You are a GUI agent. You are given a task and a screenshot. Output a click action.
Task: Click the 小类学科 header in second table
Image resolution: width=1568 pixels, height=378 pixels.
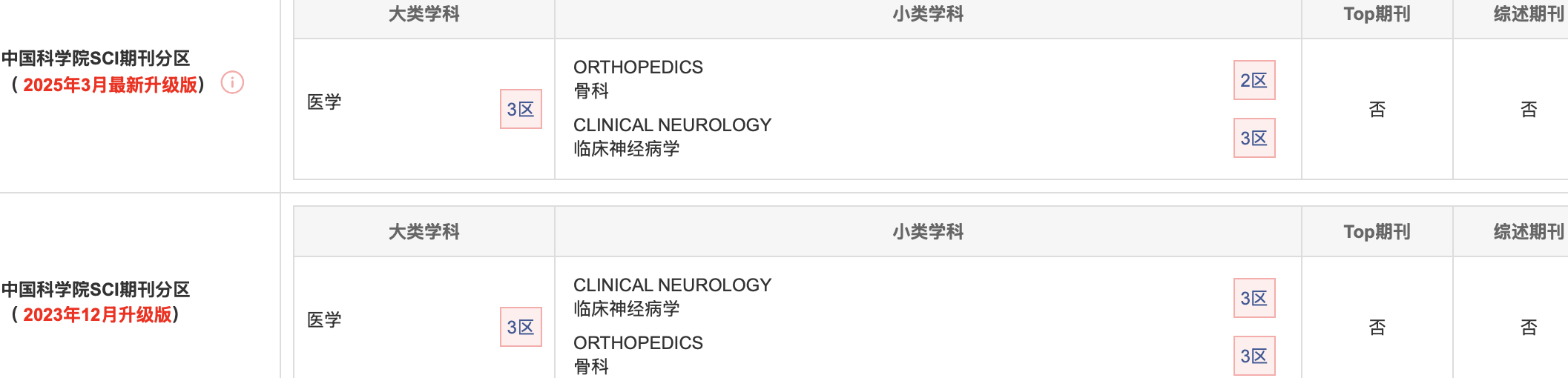[x=928, y=232]
